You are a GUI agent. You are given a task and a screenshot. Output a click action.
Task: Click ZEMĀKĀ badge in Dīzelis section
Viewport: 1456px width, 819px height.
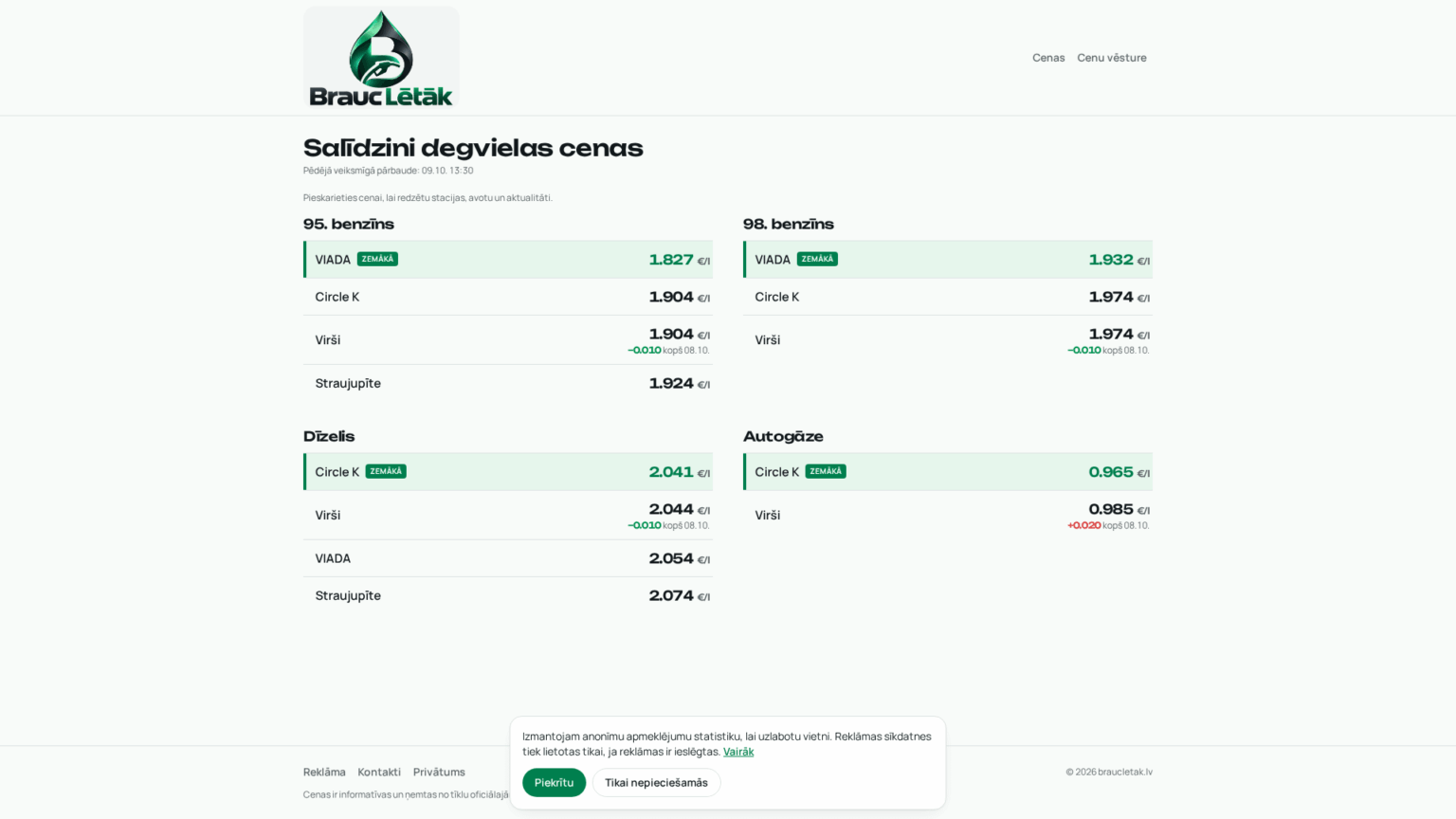pos(386,471)
